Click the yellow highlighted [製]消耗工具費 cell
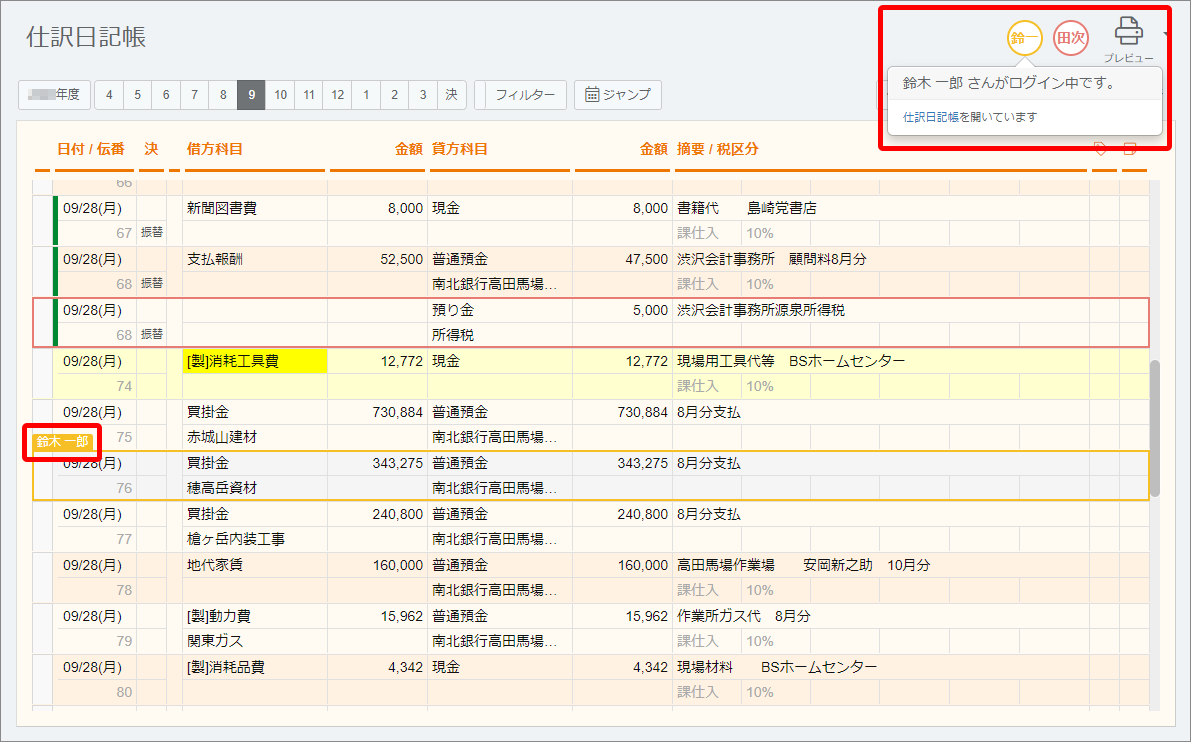Screen dimensions: 1191x742 point(255,361)
